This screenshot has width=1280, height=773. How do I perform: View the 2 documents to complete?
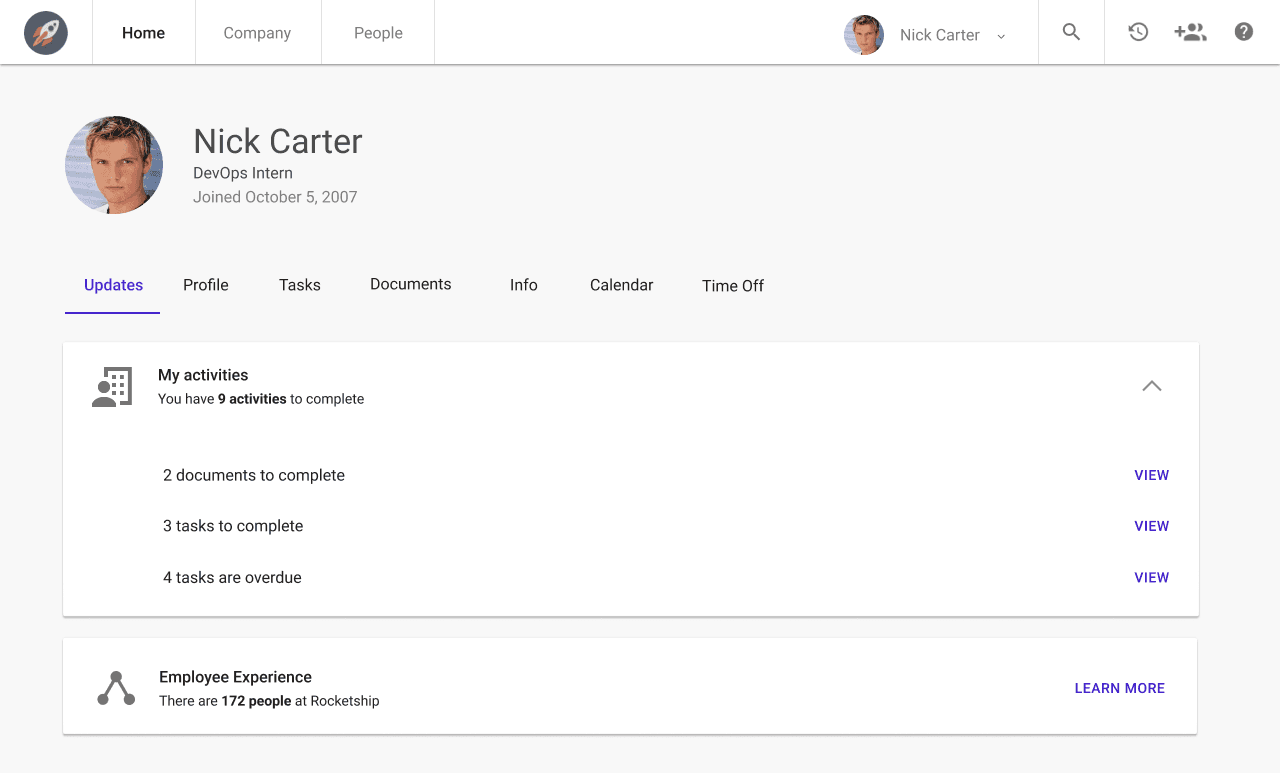[1152, 475]
